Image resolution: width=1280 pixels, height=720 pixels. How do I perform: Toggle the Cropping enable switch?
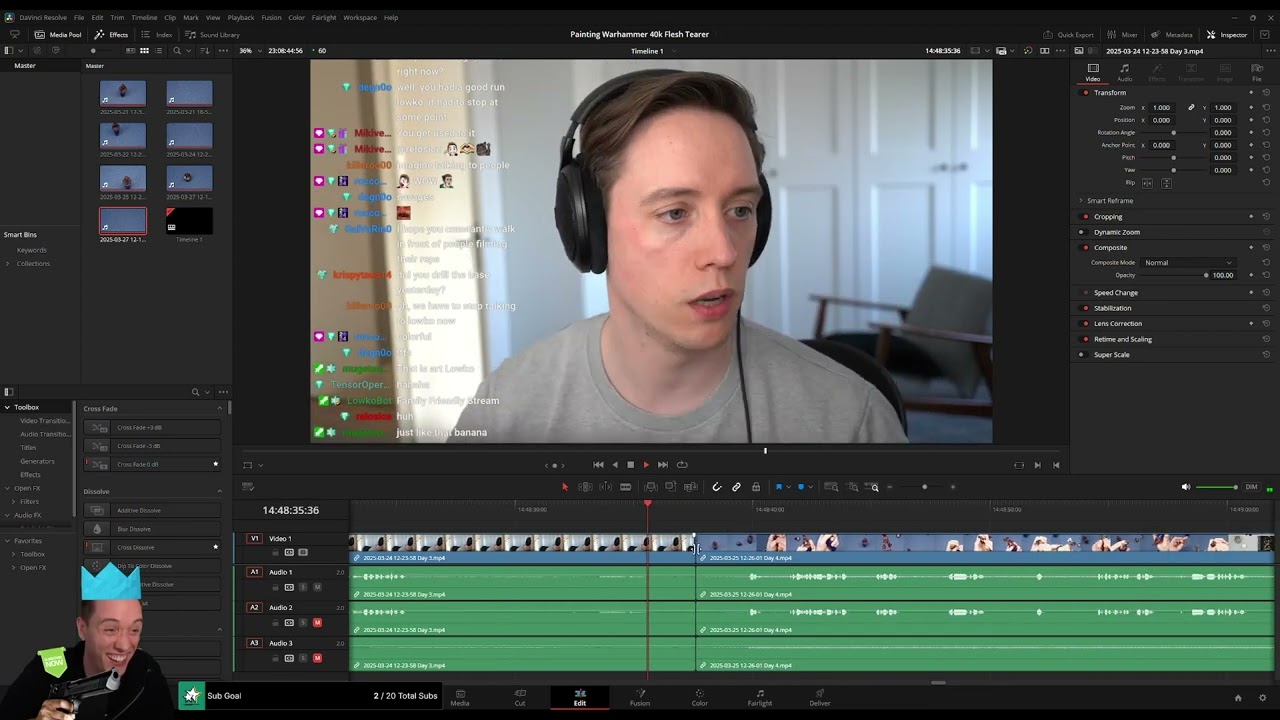click(1086, 217)
